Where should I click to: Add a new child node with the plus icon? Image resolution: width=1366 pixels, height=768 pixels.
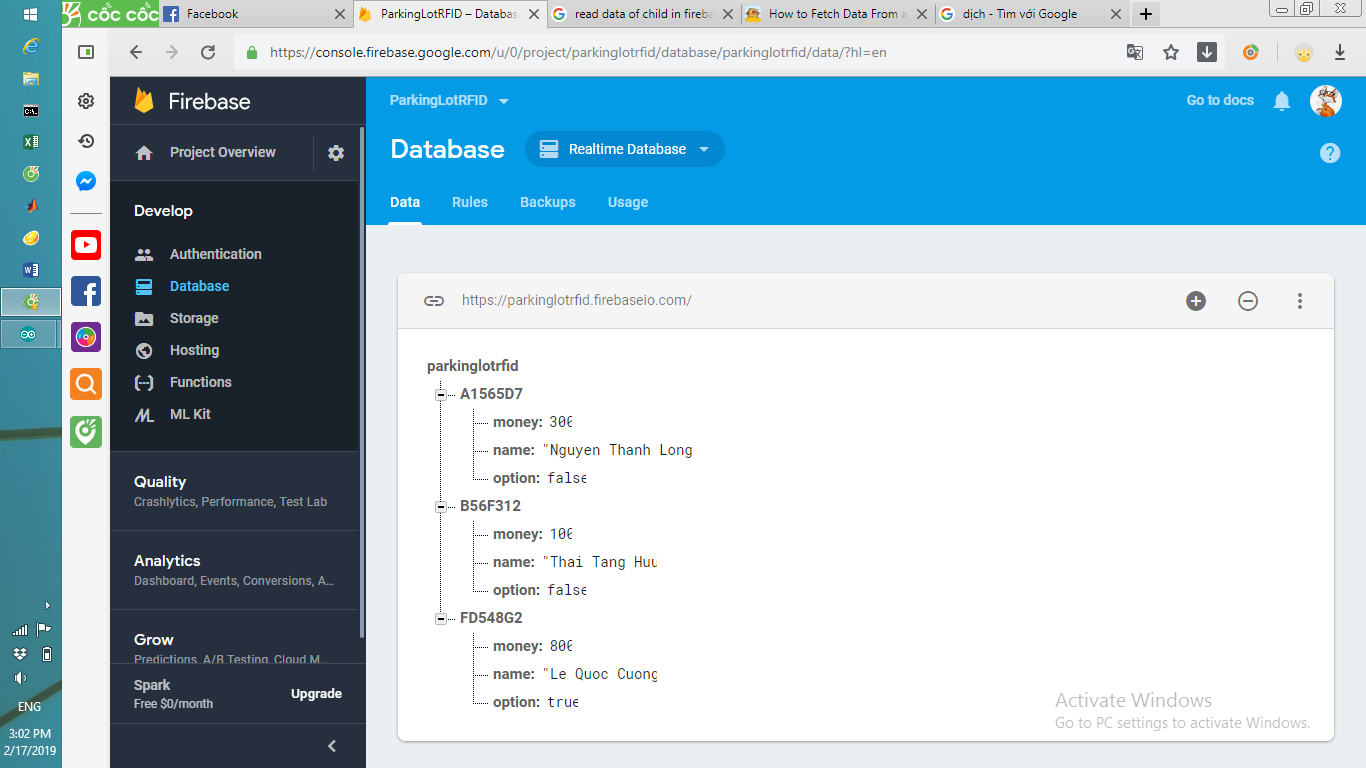click(x=1196, y=300)
